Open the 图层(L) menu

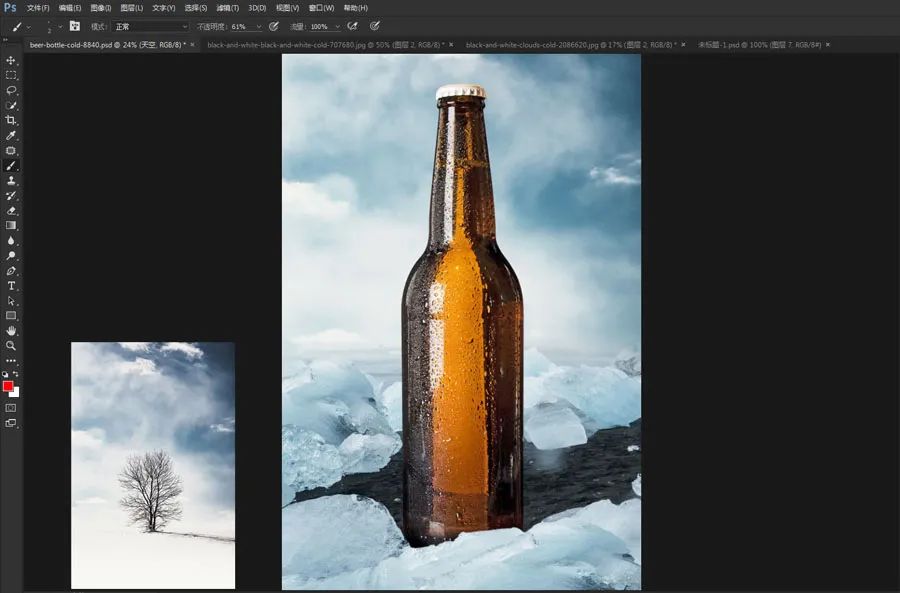pos(132,8)
